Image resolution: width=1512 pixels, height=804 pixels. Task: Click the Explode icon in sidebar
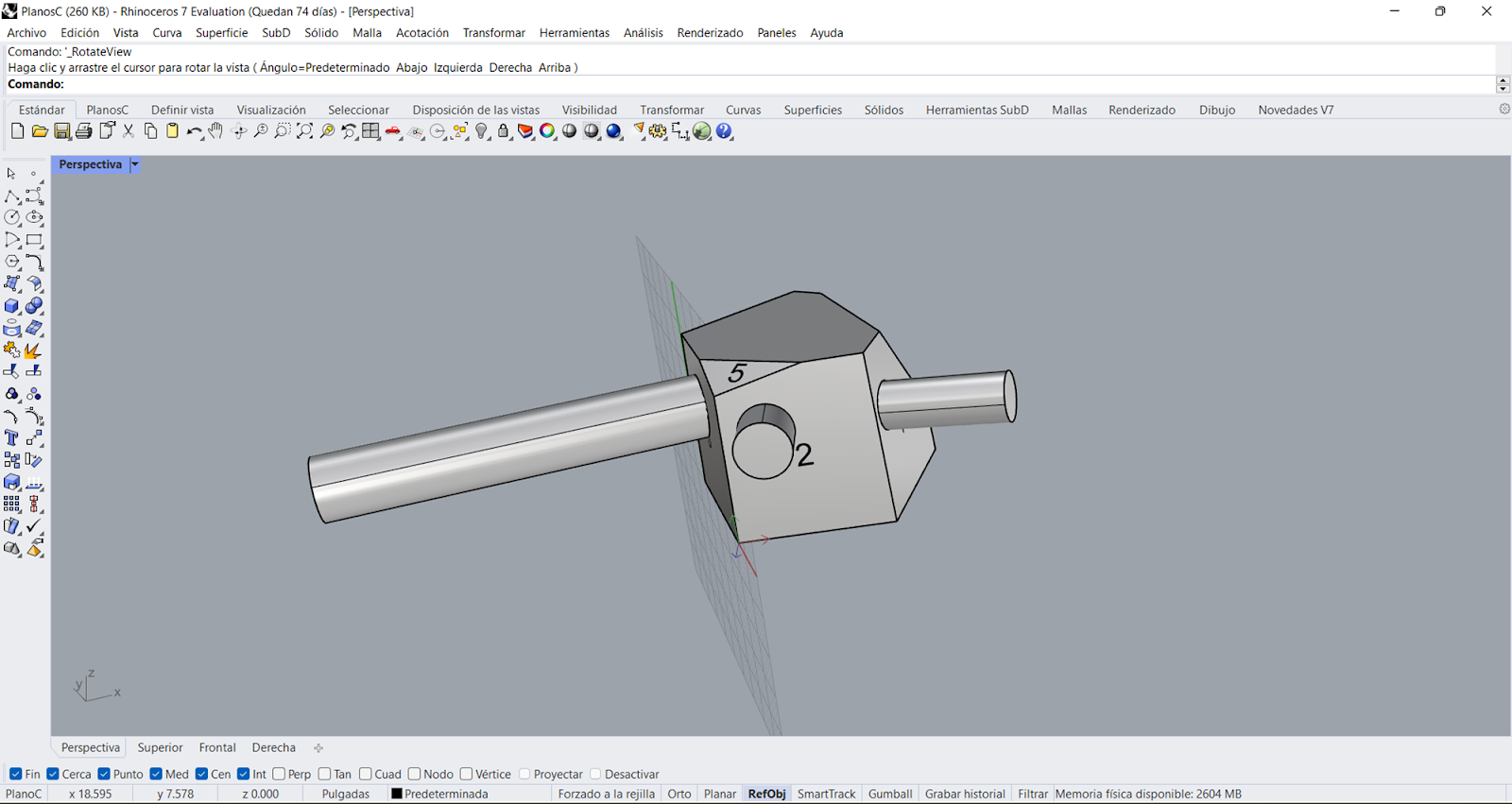pos(35,350)
